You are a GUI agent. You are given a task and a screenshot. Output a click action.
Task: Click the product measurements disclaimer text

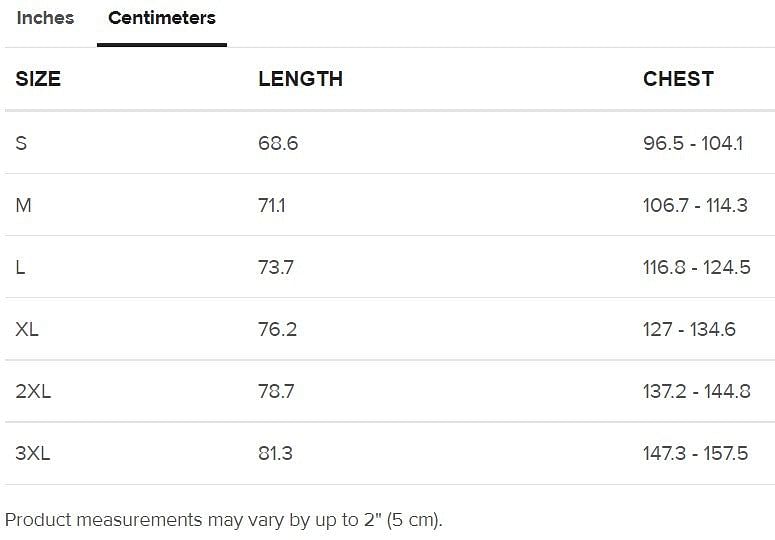[x=224, y=520]
